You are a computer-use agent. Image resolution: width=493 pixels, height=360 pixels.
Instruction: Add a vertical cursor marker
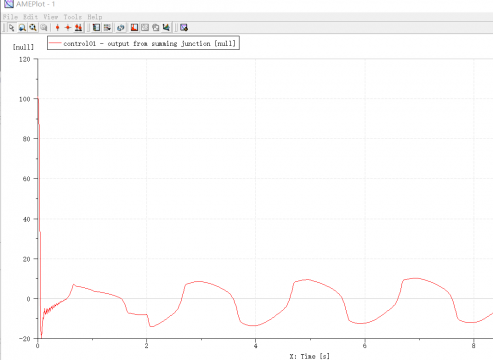pos(57,28)
